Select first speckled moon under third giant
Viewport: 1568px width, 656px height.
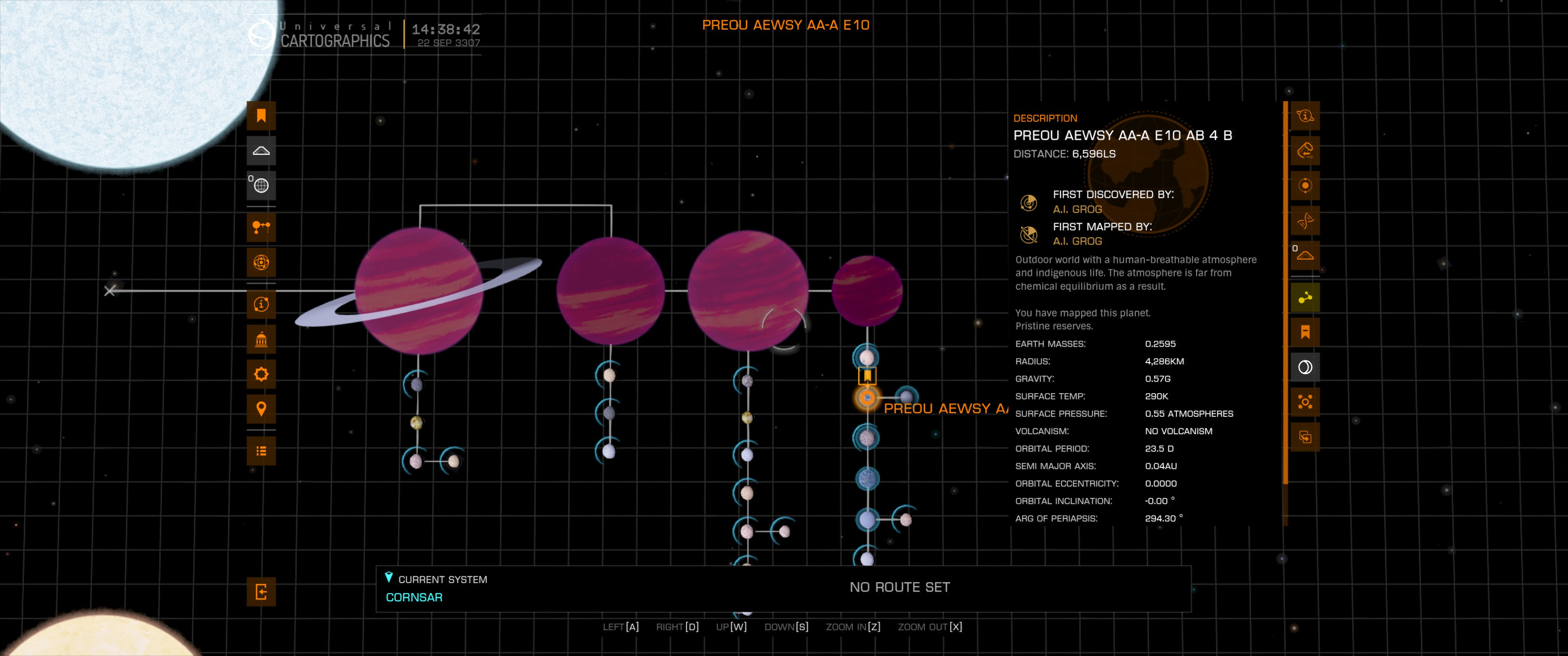[748, 381]
